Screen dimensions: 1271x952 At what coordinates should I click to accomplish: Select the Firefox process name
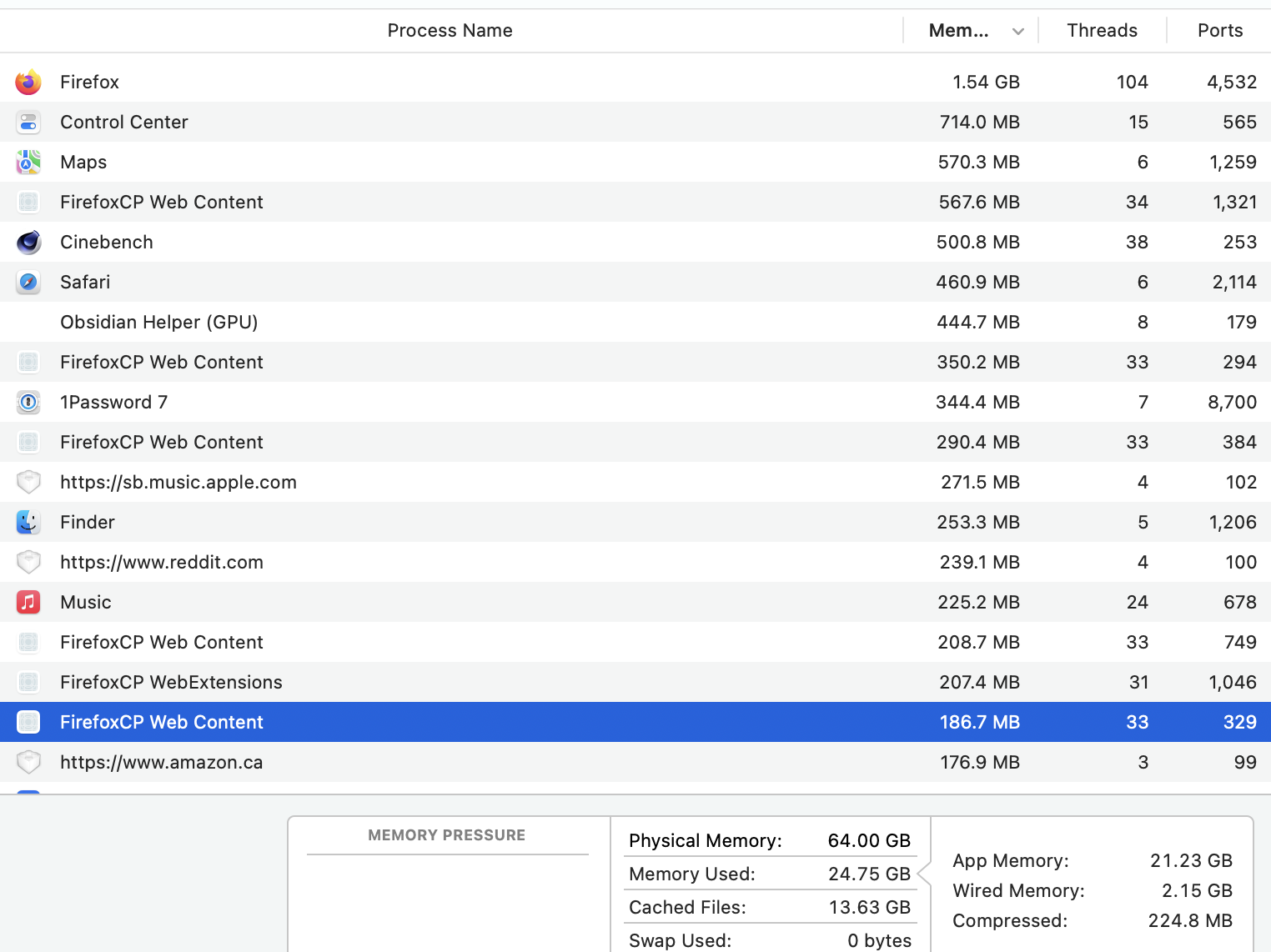pyautogui.click(x=89, y=82)
